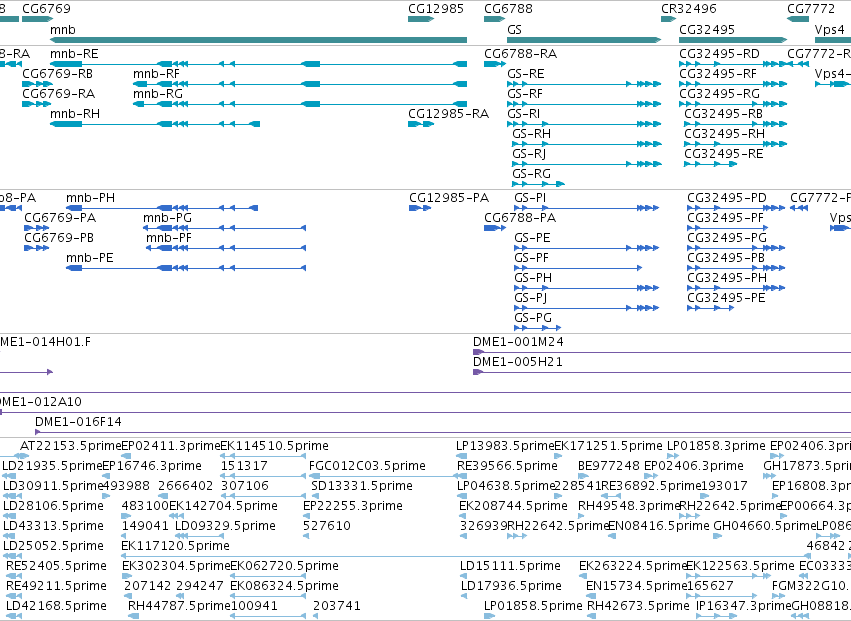Screen dimensions: 851x621
Task: Select the GS-RF transcript label
Action: click(525, 94)
